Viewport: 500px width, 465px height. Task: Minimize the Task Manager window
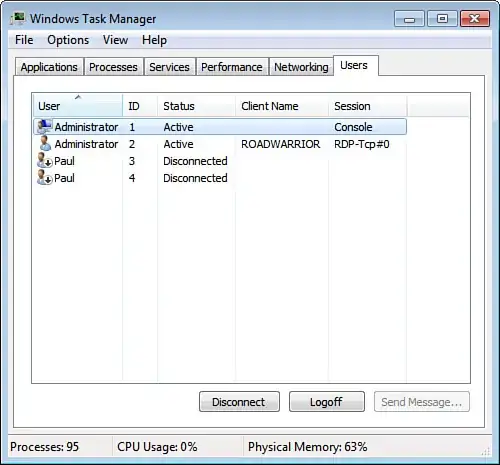[409, 18]
